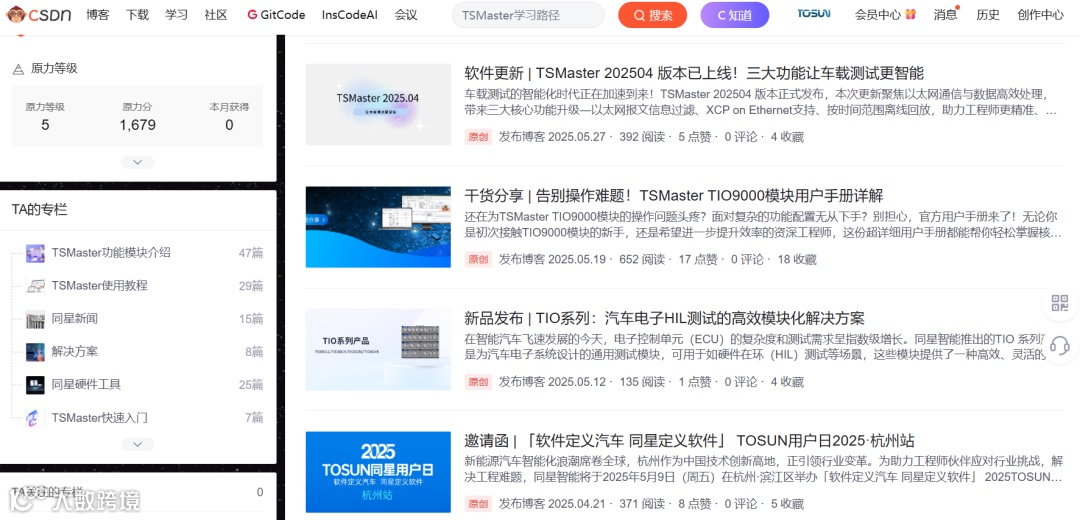Open 消息 notifications link
The image size is (1080, 520).
(946, 14)
